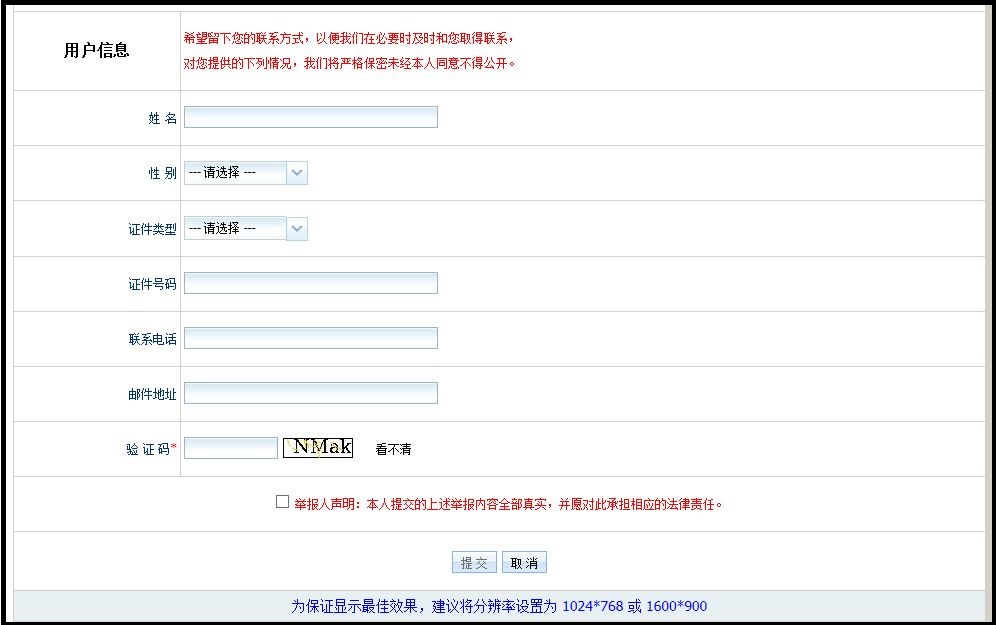This screenshot has height=625, width=996.
Task: Click the 提交 submit button
Action: 472,561
